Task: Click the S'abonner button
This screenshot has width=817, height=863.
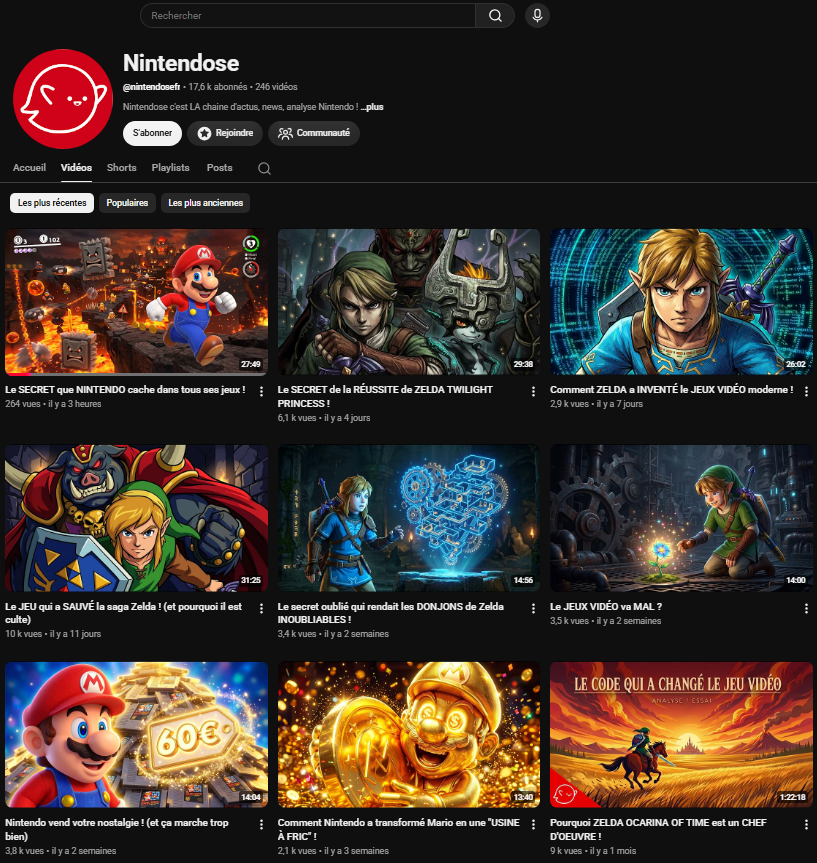Action: (x=152, y=133)
